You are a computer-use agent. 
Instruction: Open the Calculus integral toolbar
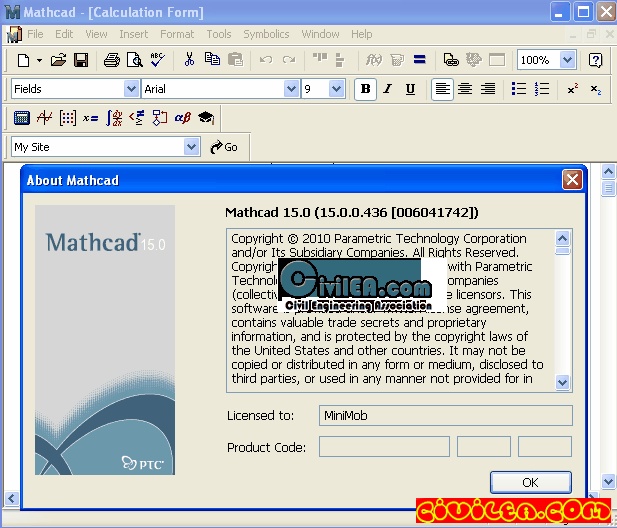pyautogui.click(x=114, y=118)
